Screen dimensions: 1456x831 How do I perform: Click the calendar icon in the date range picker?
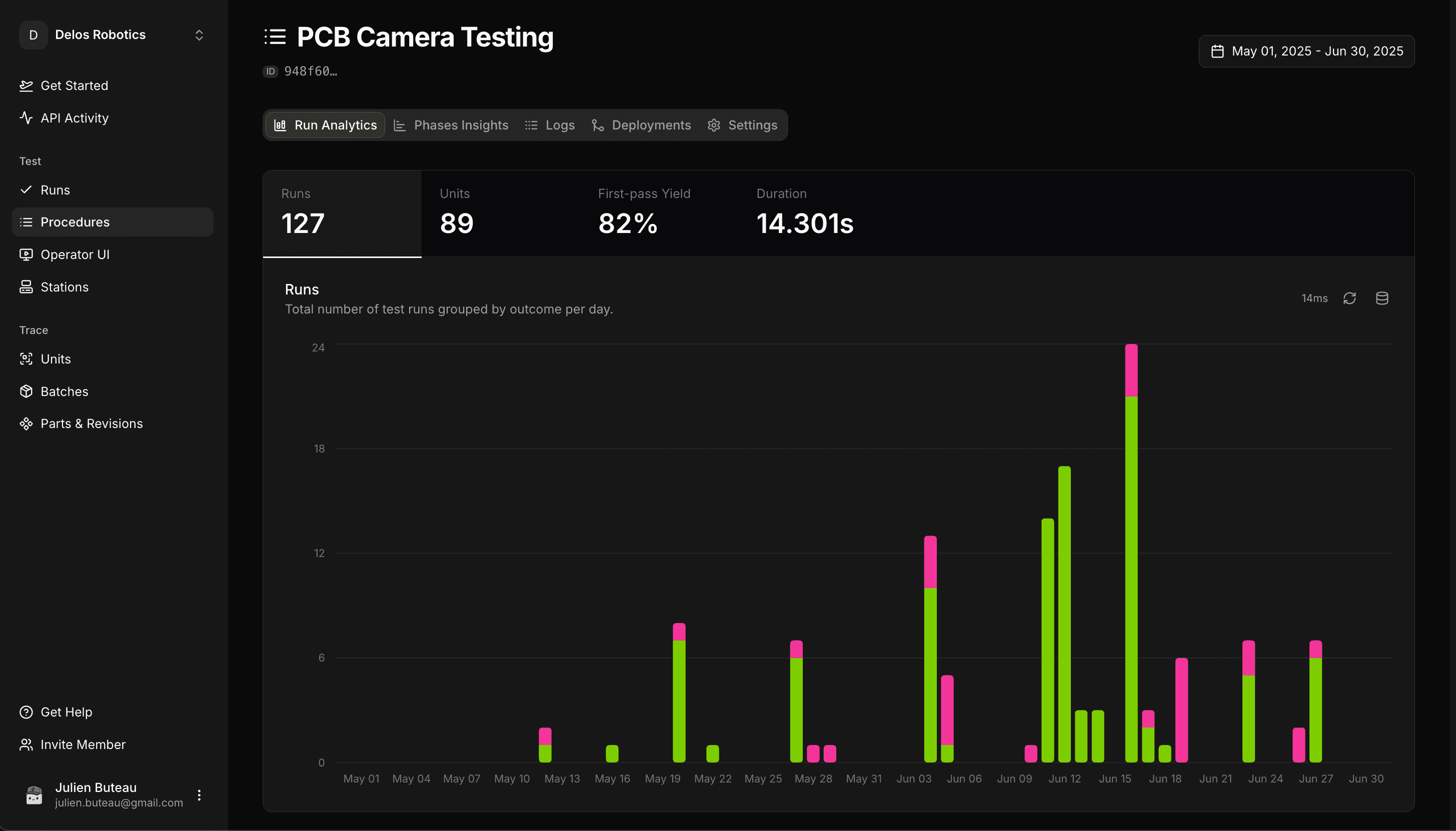coord(1217,51)
